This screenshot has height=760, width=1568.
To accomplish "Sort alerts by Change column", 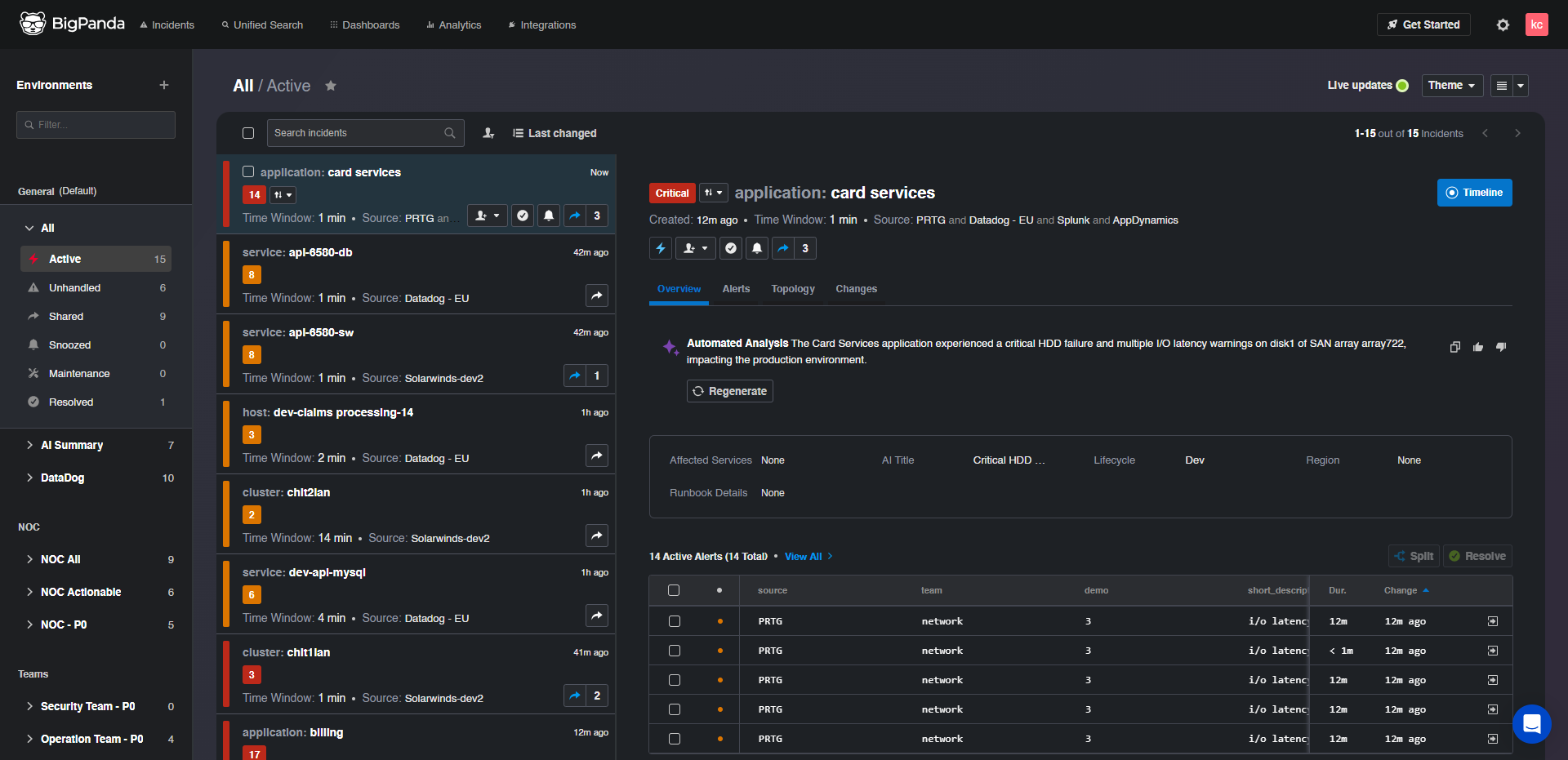I will coord(1406,590).
